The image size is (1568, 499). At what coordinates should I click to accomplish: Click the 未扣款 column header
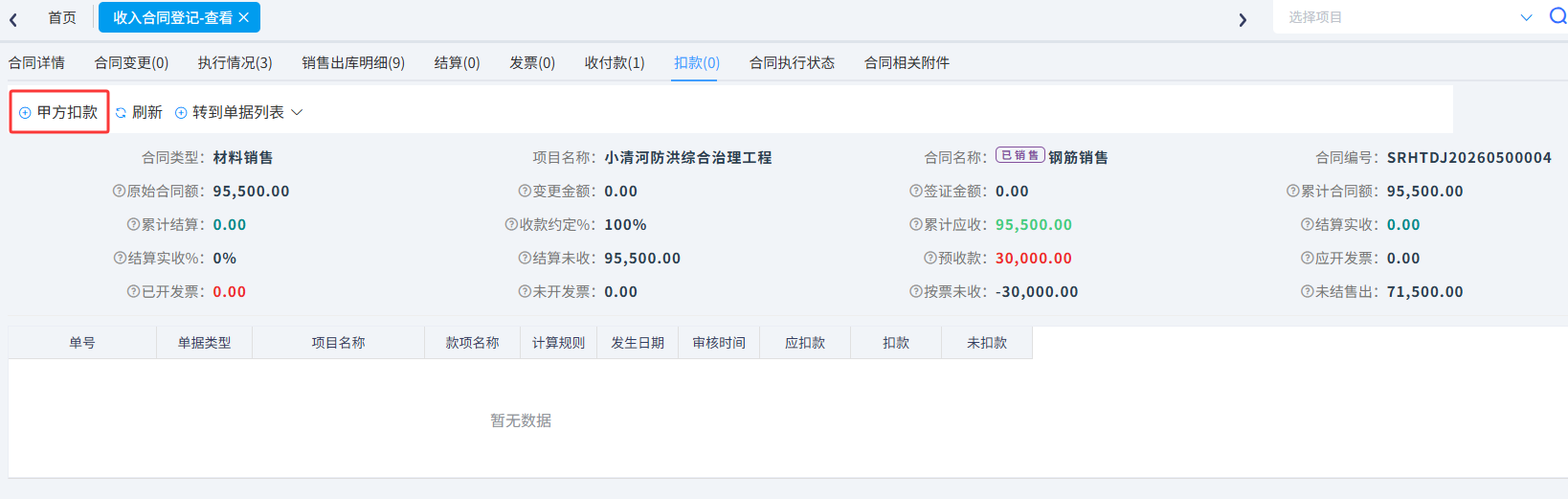[987, 343]
